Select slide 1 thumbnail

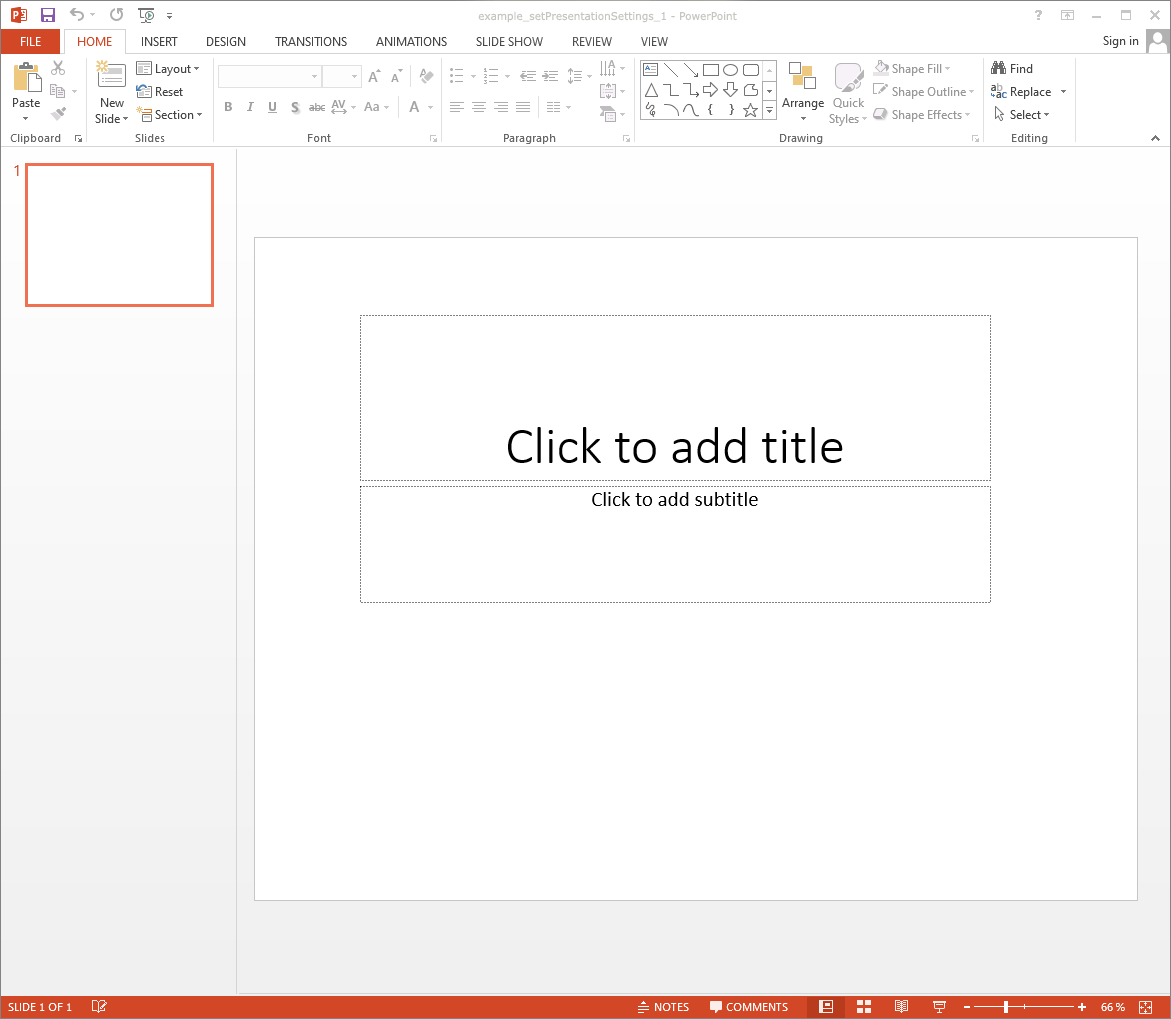click(x=119, y=235)
